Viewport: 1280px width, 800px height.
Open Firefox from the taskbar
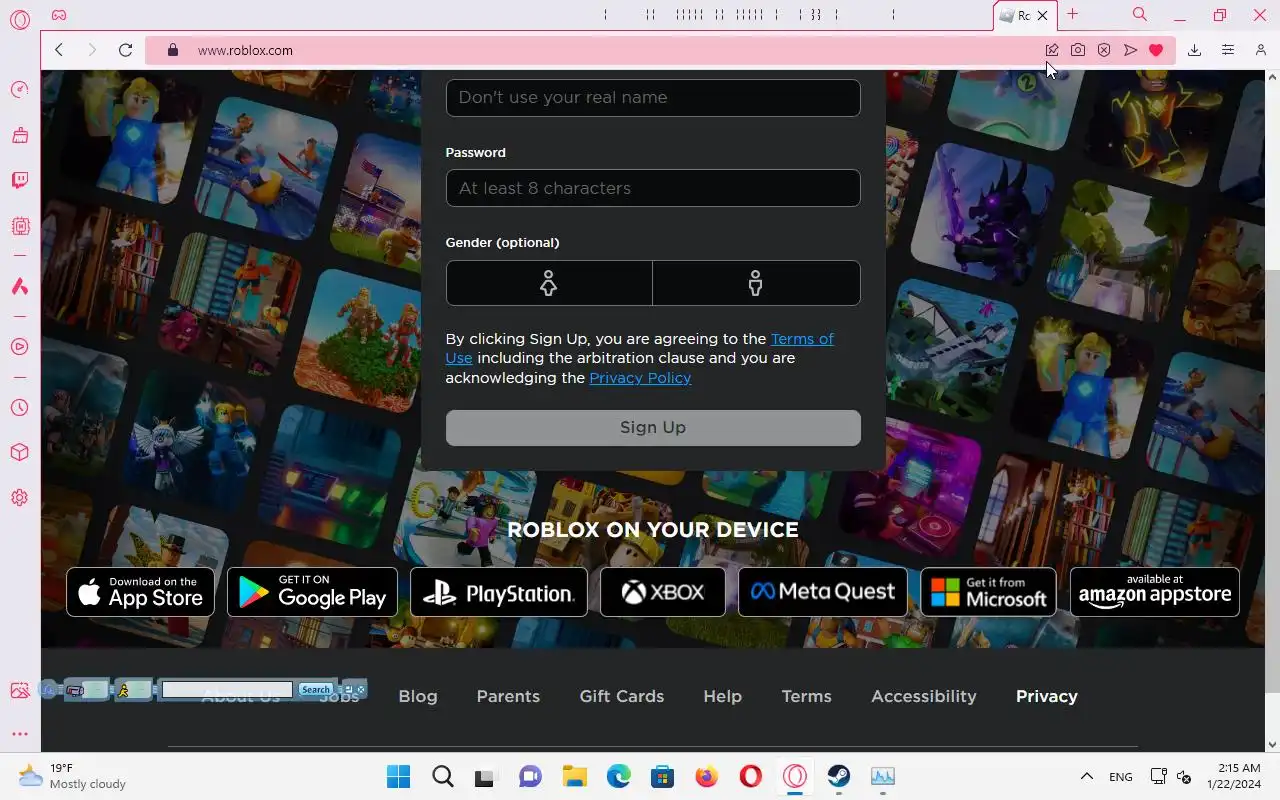pyautogui.click(x=707, y=776)
